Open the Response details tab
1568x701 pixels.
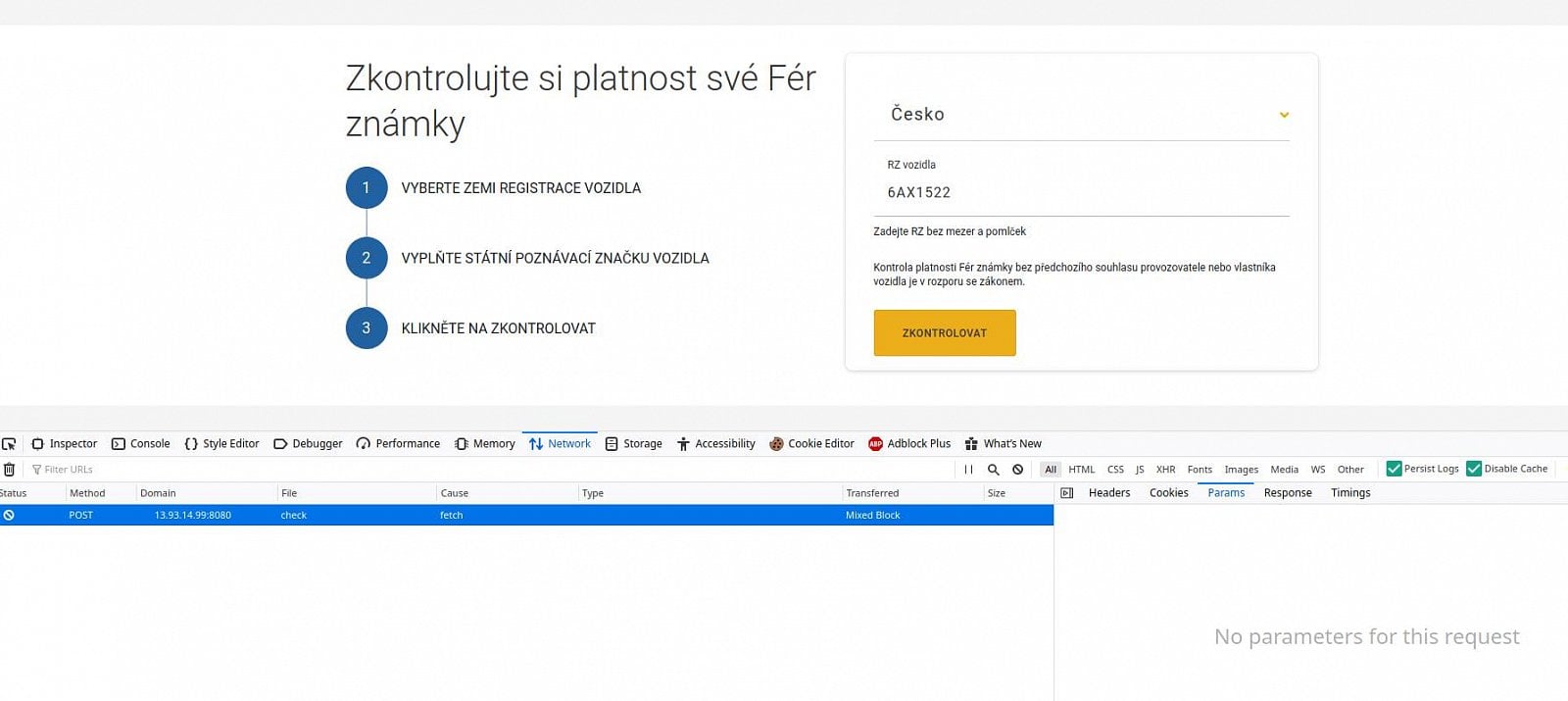(x=1288, y=493)
